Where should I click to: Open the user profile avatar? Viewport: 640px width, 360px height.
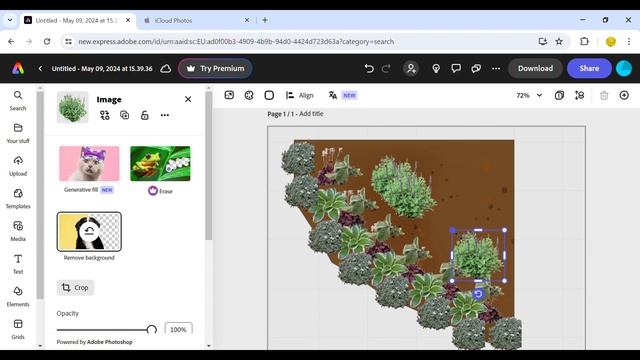point(624,69)
